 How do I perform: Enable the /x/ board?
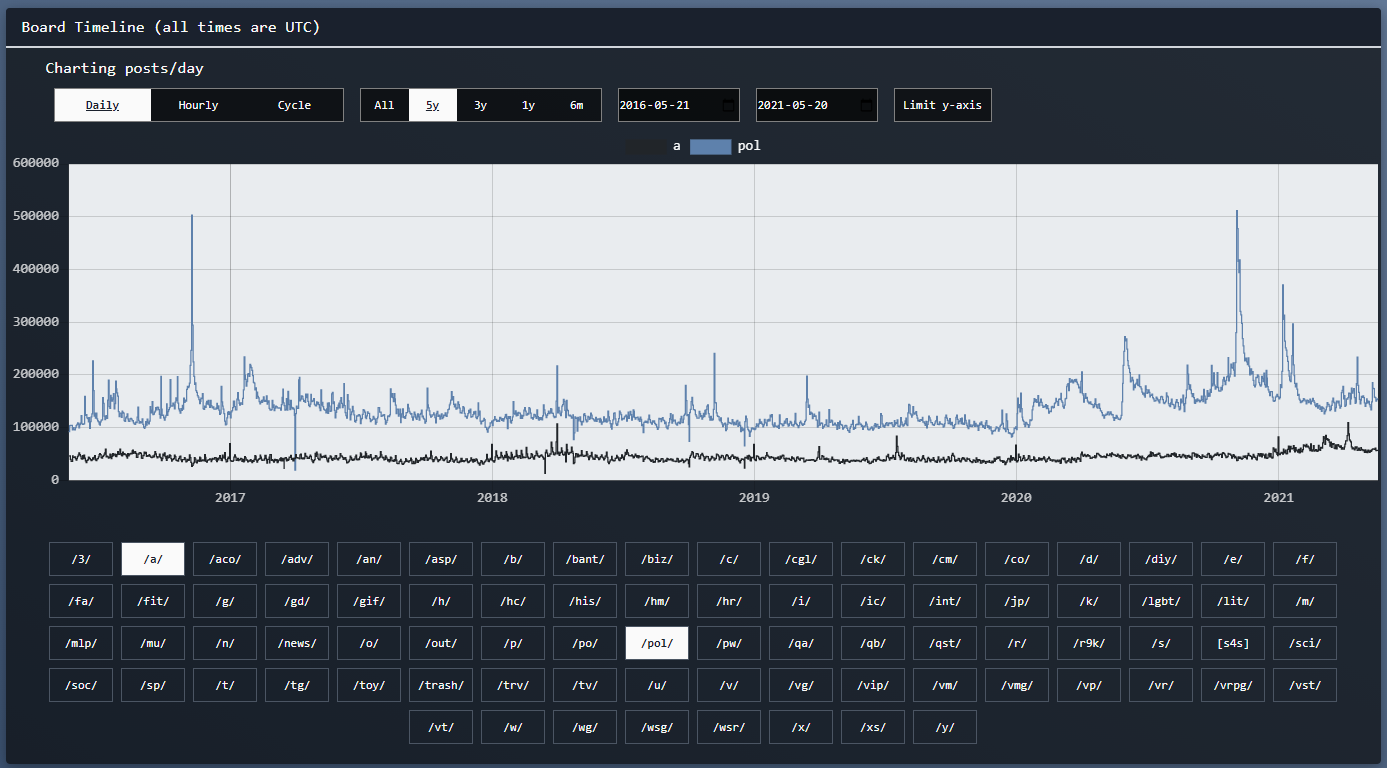[801, 727]
